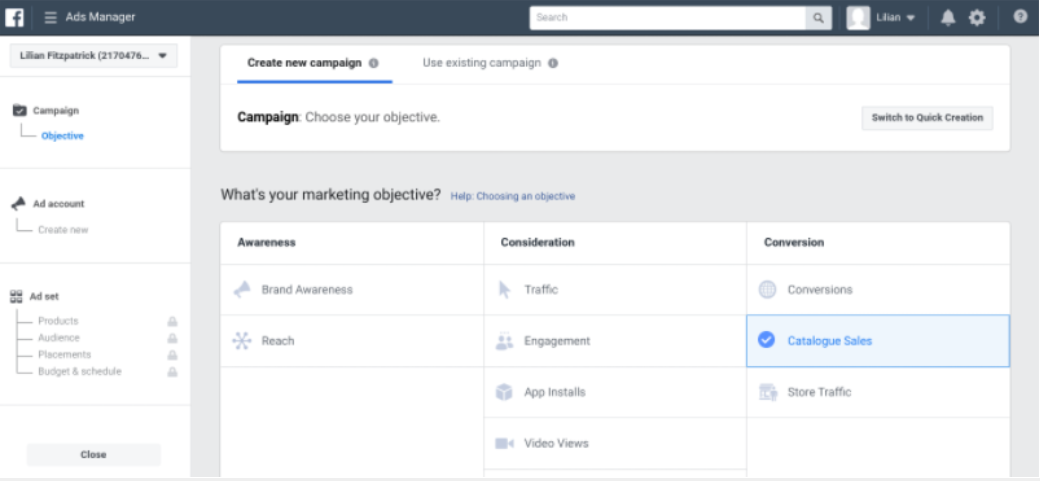Switch to Use existing campaign tab

pos(481,63)
